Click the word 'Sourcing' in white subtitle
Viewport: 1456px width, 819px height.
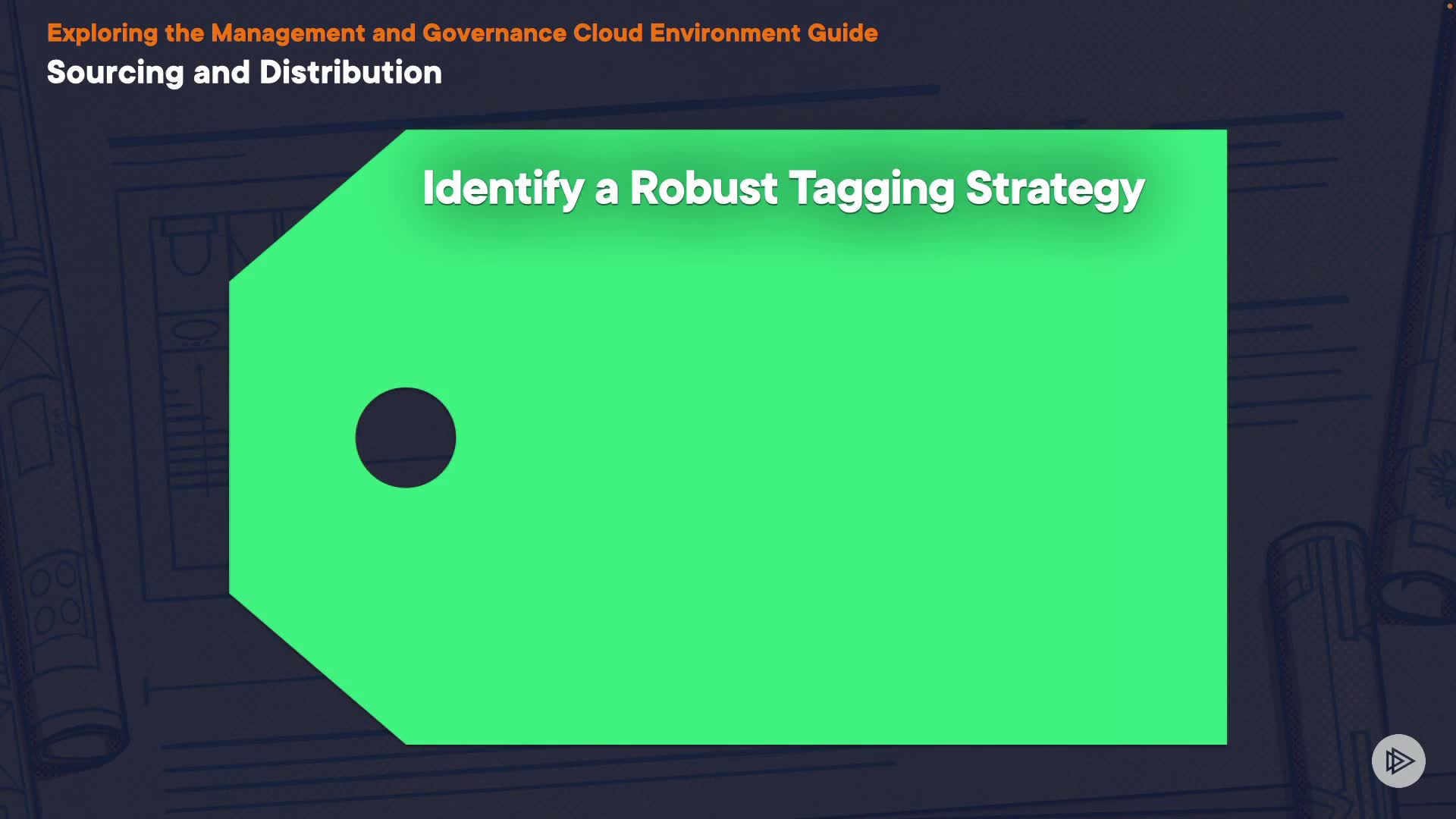point(115,74)
